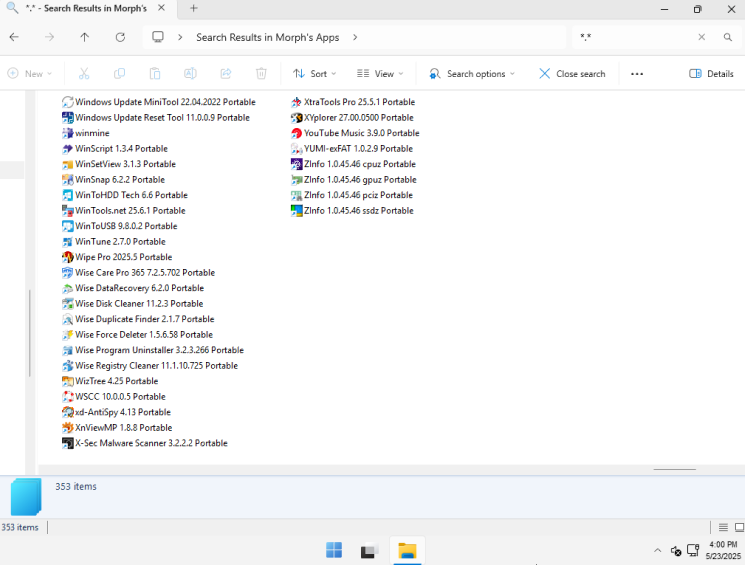Click the Windows Update MiniTool file icon

[x=67, y=102]
